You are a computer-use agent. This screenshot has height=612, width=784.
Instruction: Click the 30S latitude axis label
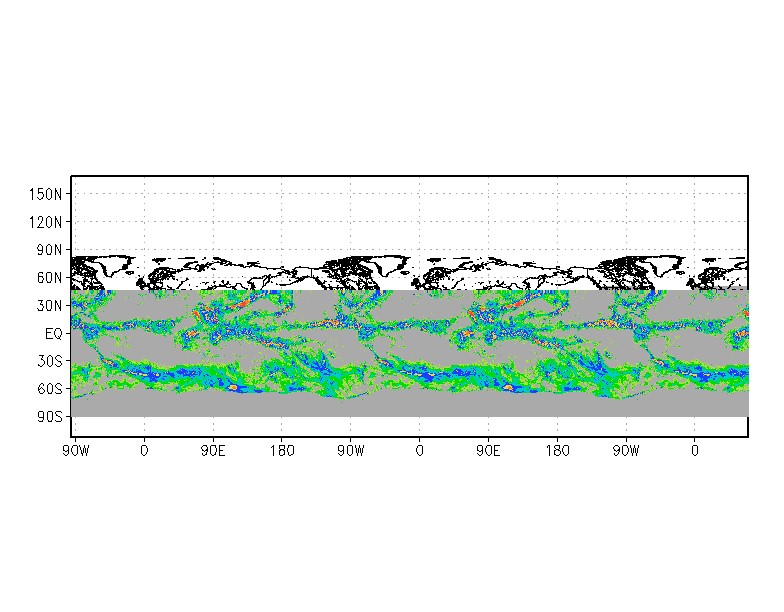coord(52,360)
